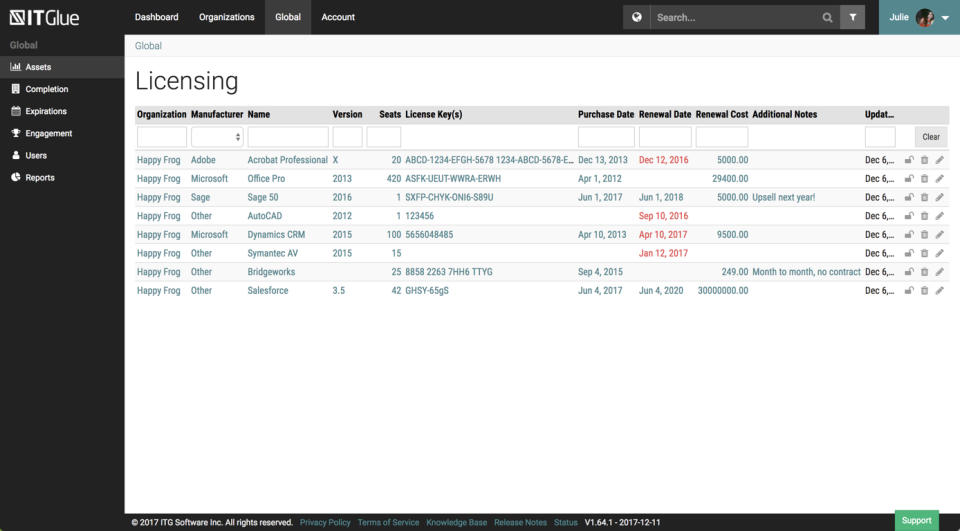Screen dimensions: 960x531
Task: Open the Terms of Service link
Action: [388, 522]
